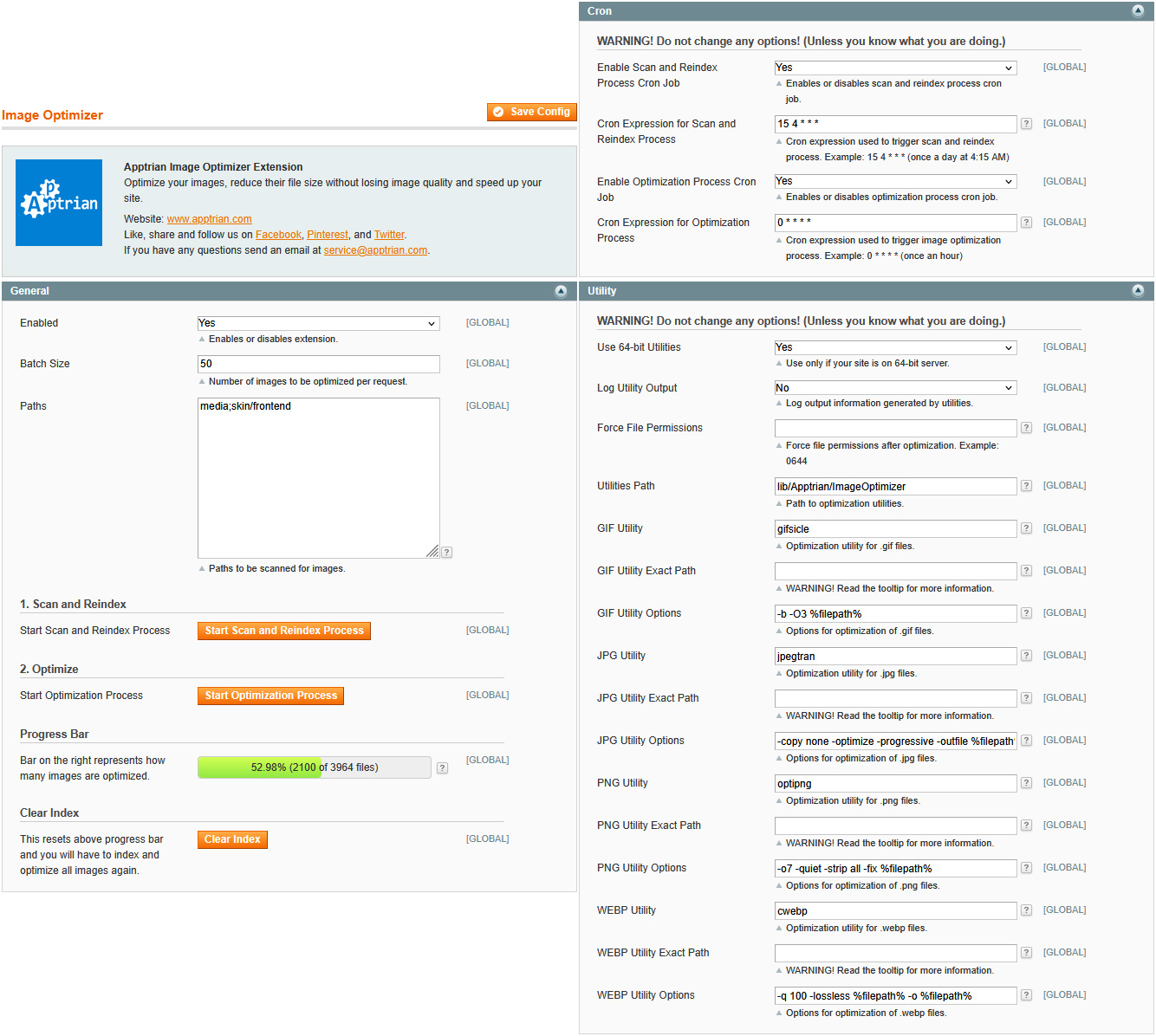Click the help icon below the Paths textarea

pos(446,552)
